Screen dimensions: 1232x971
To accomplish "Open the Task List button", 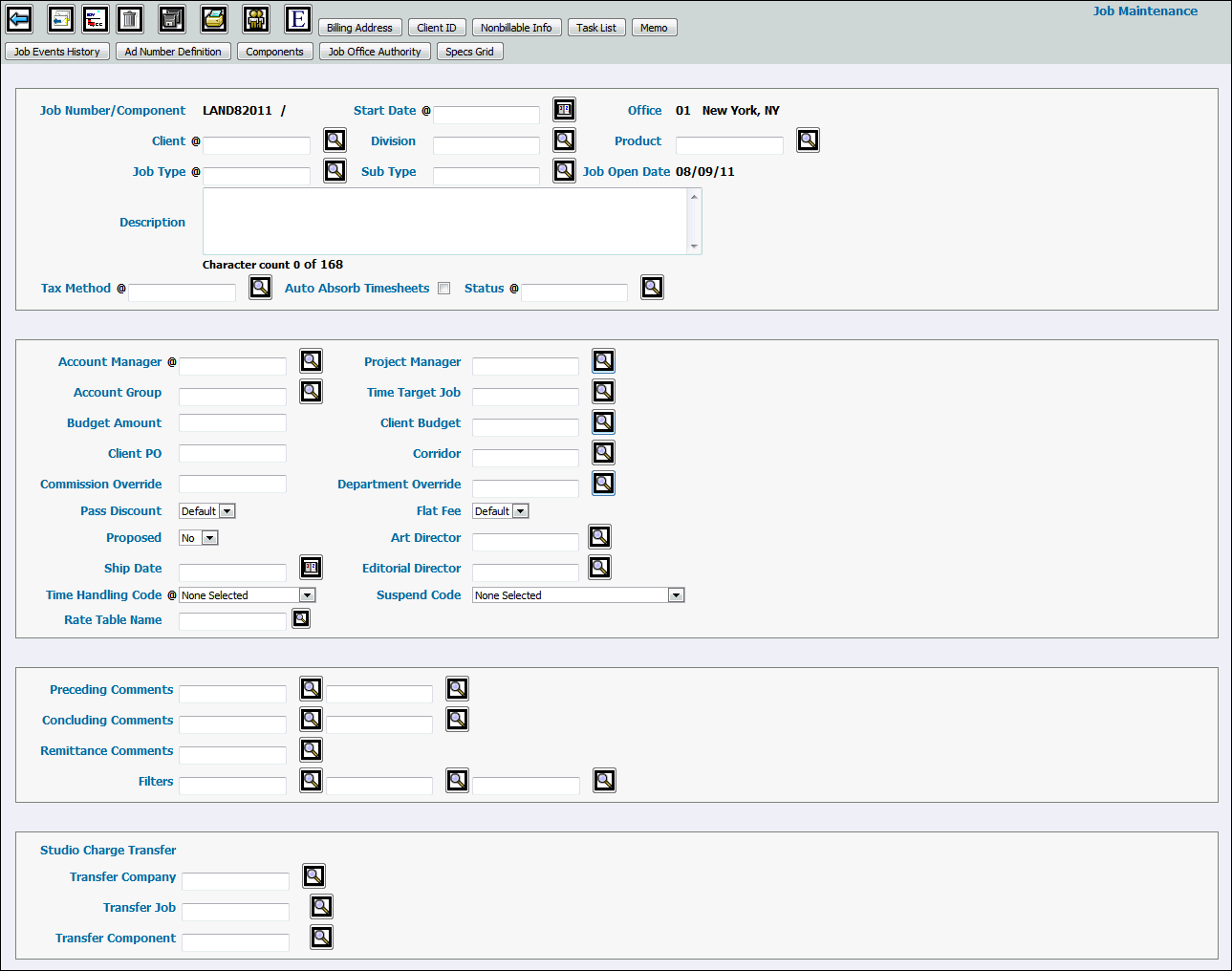I will (x=596, y=28).
